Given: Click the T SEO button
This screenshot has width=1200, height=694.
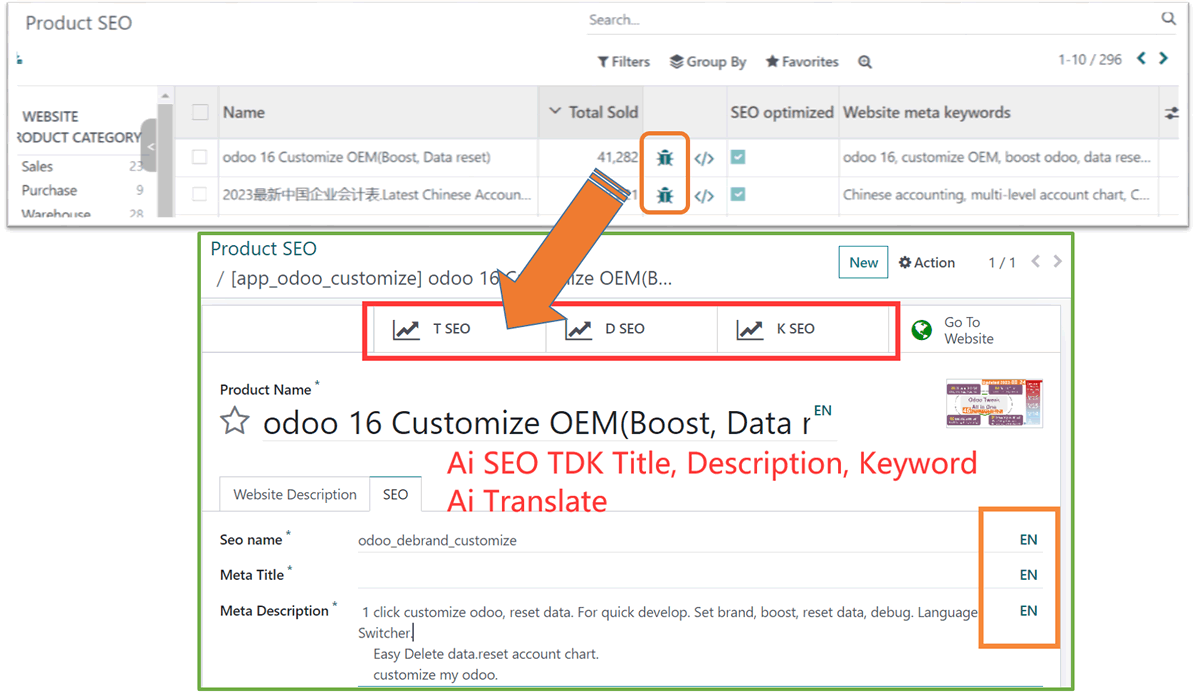Looking at the screenshot, I should pyautogui.click(x=460, y=329).
